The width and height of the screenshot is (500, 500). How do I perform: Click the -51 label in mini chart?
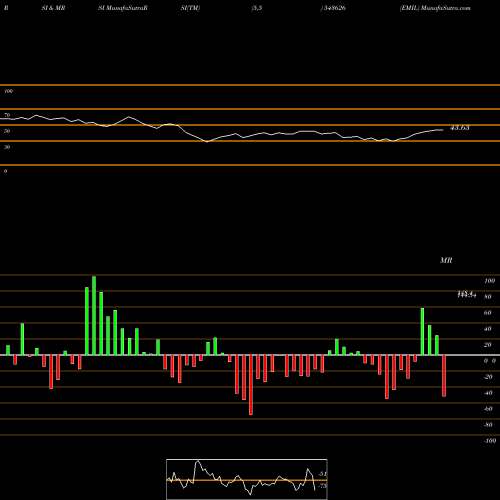(x=322, y=474)
